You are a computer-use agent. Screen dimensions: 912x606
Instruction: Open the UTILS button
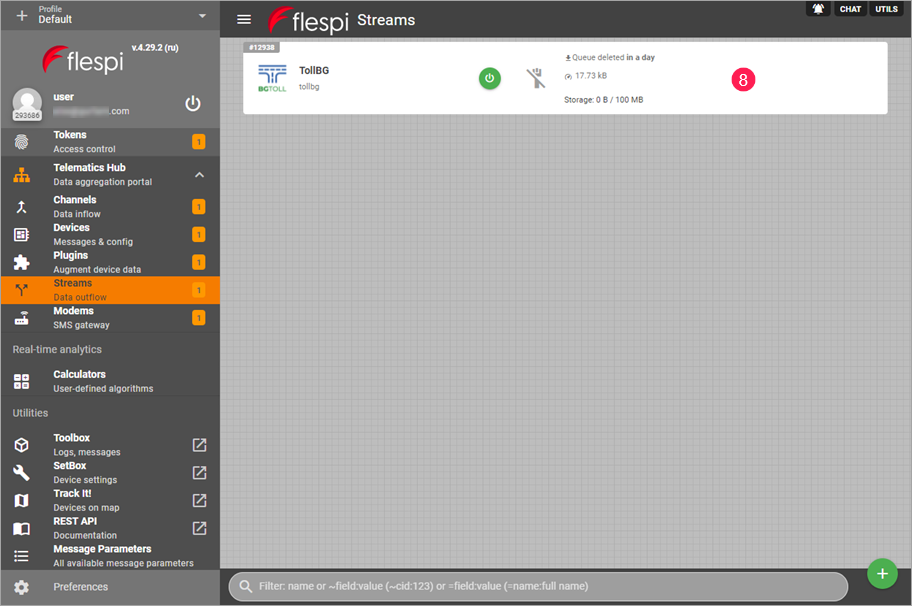pos(886,9)
